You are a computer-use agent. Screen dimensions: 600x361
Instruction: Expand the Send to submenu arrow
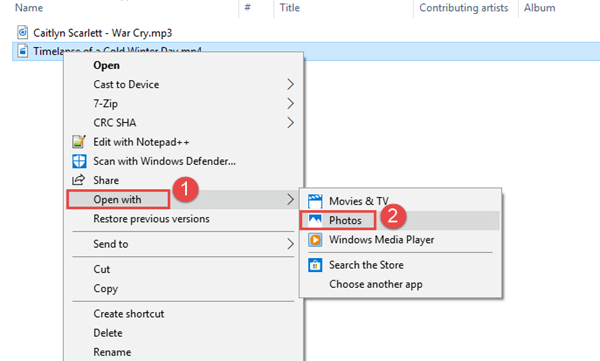click(x=290, y=244)
